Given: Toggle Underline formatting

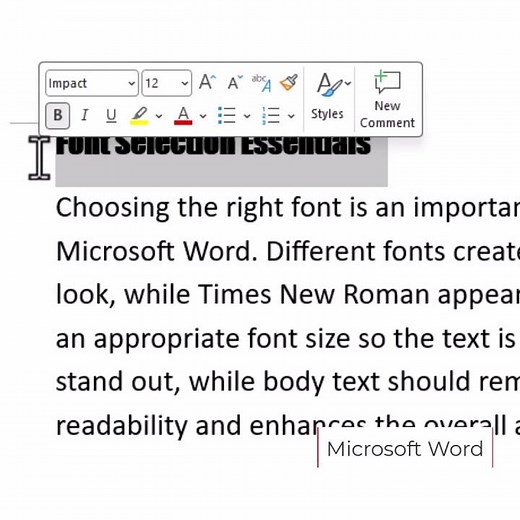Looking at the screenshot, I should 111,116.
